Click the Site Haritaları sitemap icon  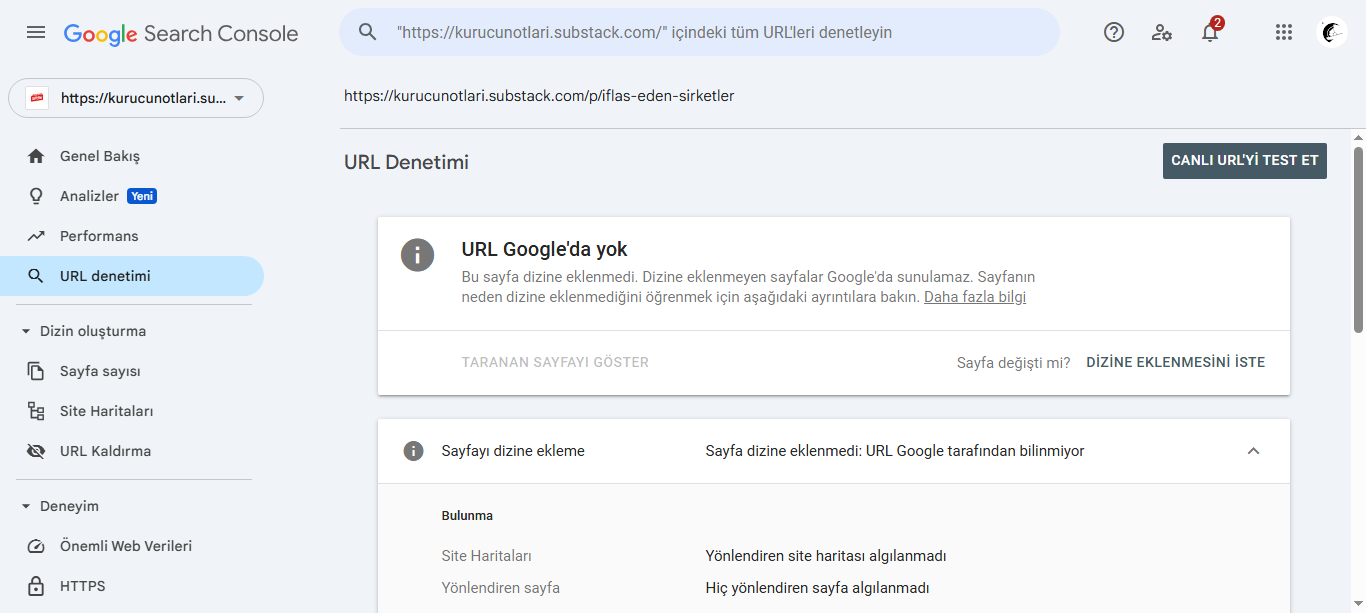click(36, 411)
